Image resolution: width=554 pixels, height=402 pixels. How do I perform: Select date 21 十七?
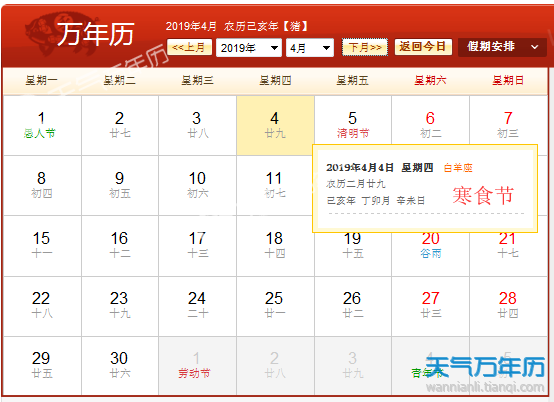[x=508, y=254]
